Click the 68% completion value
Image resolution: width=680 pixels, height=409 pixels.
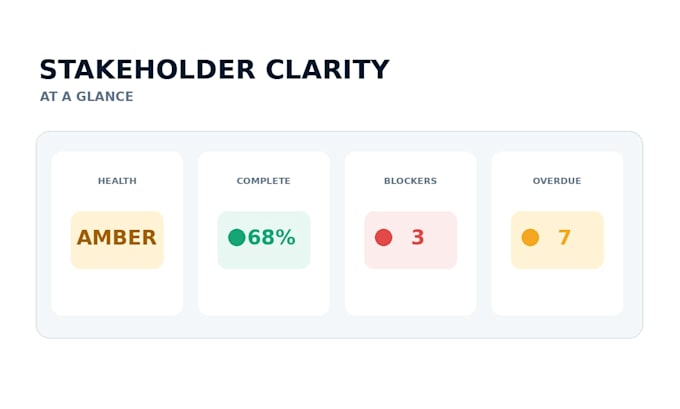(x=271, y=238)
